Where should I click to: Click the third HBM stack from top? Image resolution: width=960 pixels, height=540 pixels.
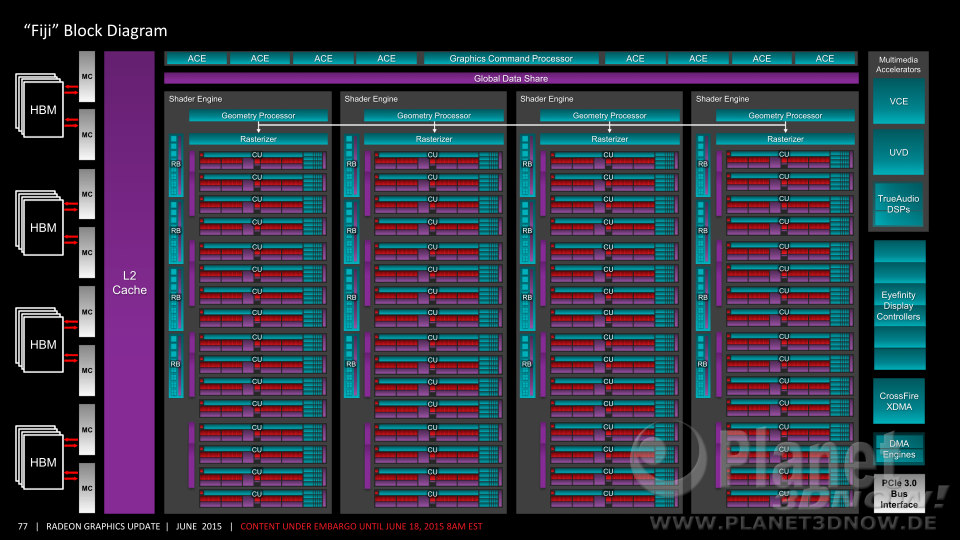[40, 340]
